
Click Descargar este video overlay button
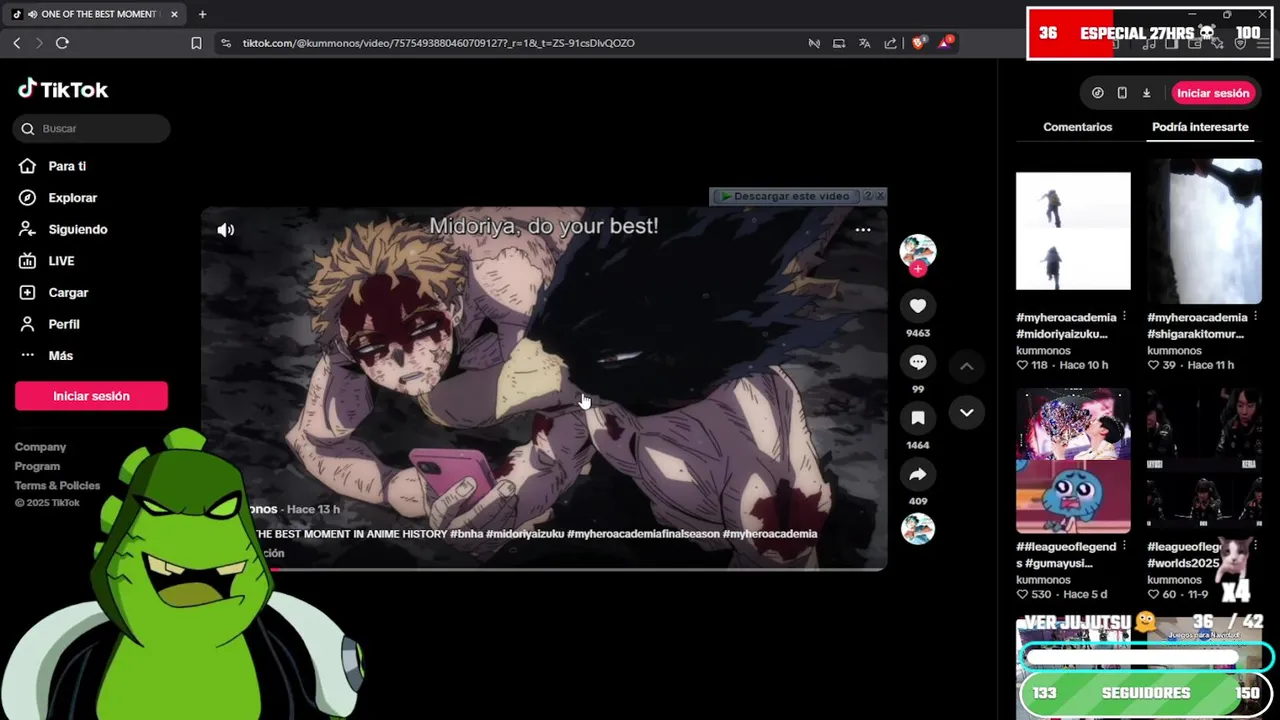pos(785,196)
